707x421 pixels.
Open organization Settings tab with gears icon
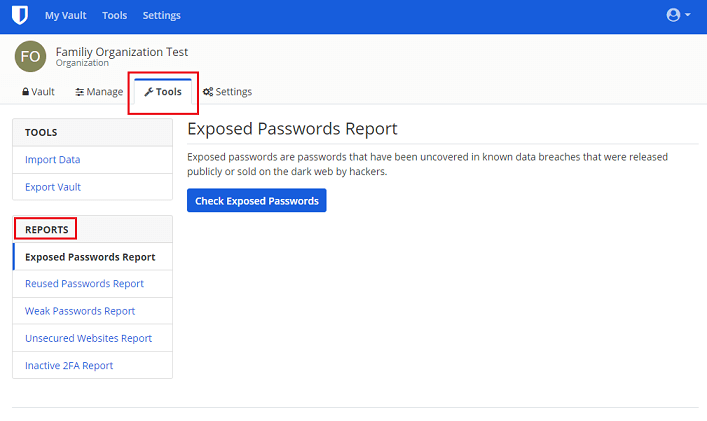pos(227,92)
